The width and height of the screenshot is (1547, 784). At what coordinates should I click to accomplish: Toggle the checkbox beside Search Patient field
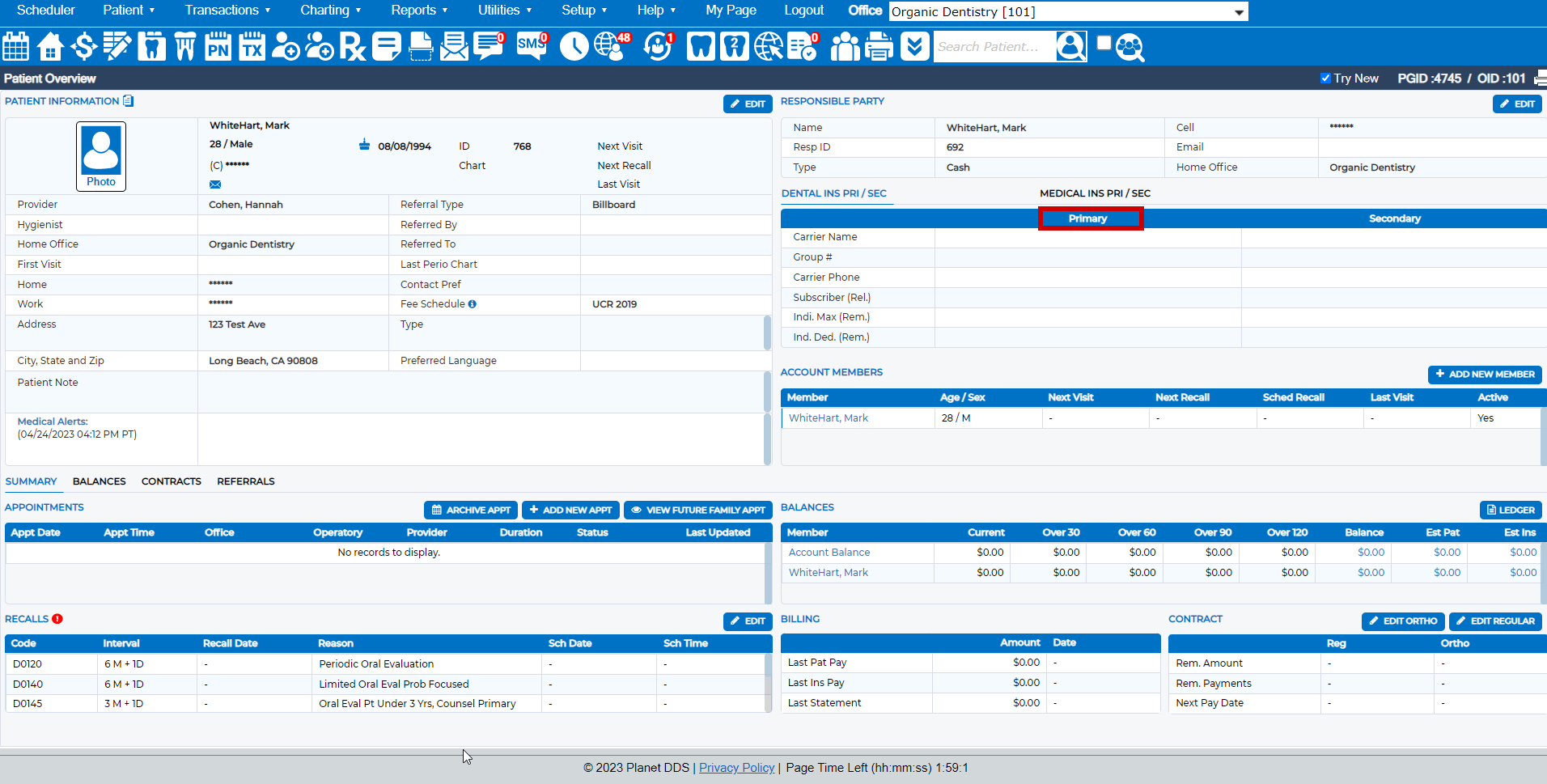coord(1103,42)
